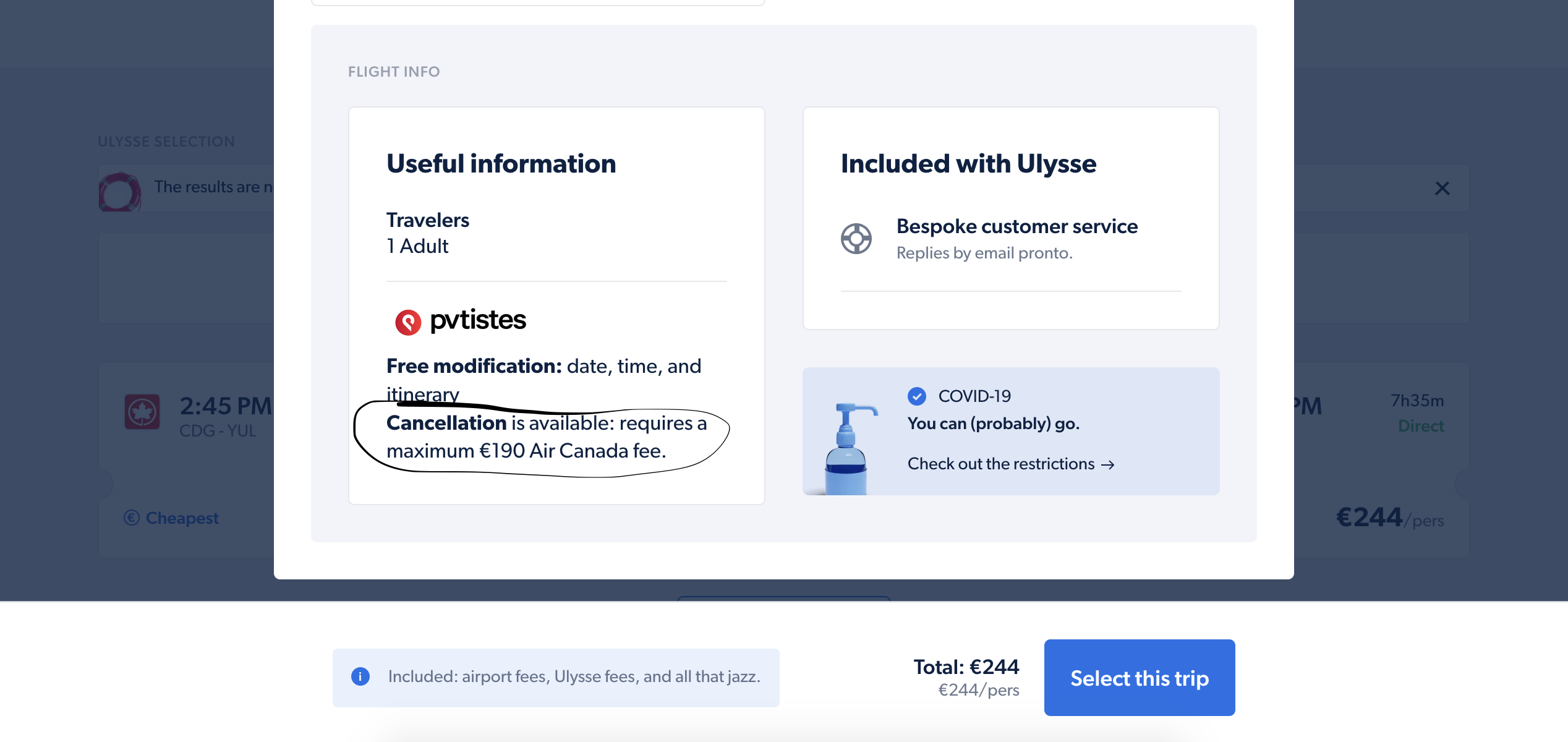Viewport: 1568px width, 742px height.
Task: Click the Free modification text
Action: (x=474, y=366)
